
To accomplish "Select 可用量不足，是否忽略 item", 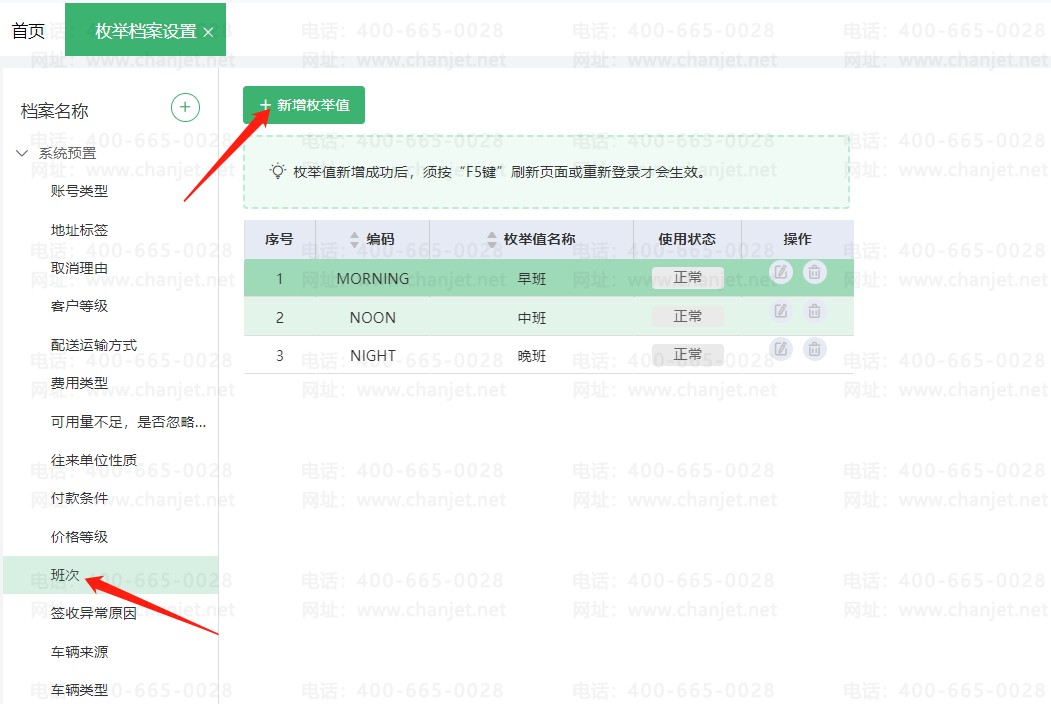I will [x=128, y=422].
